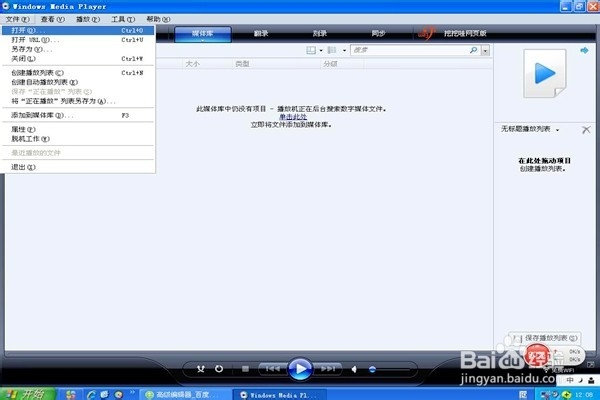This screenshot has height=400, width=600.
Task: Open the 查看 menu
Action: pyautogui.click(x=52, y=19)
